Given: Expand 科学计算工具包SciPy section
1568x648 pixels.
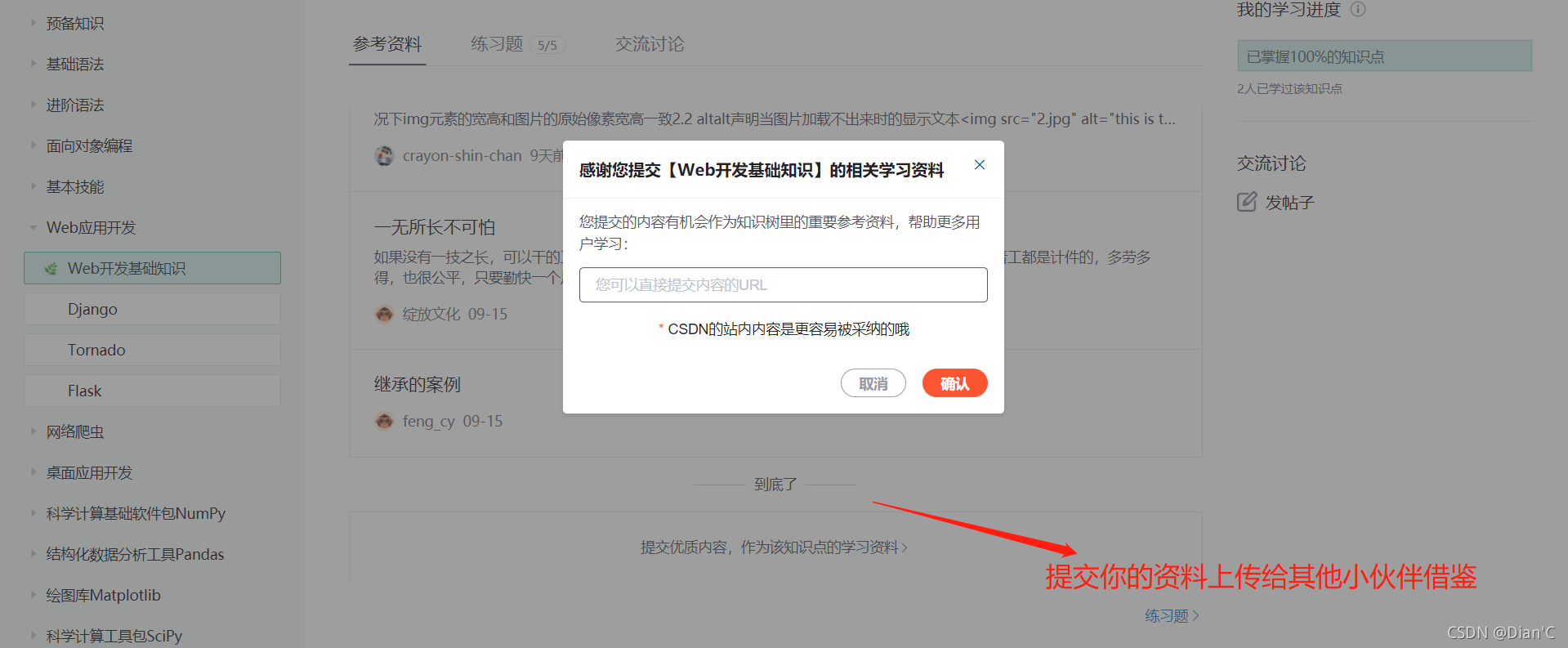Looking at the screenshot, I should point(34,636).
